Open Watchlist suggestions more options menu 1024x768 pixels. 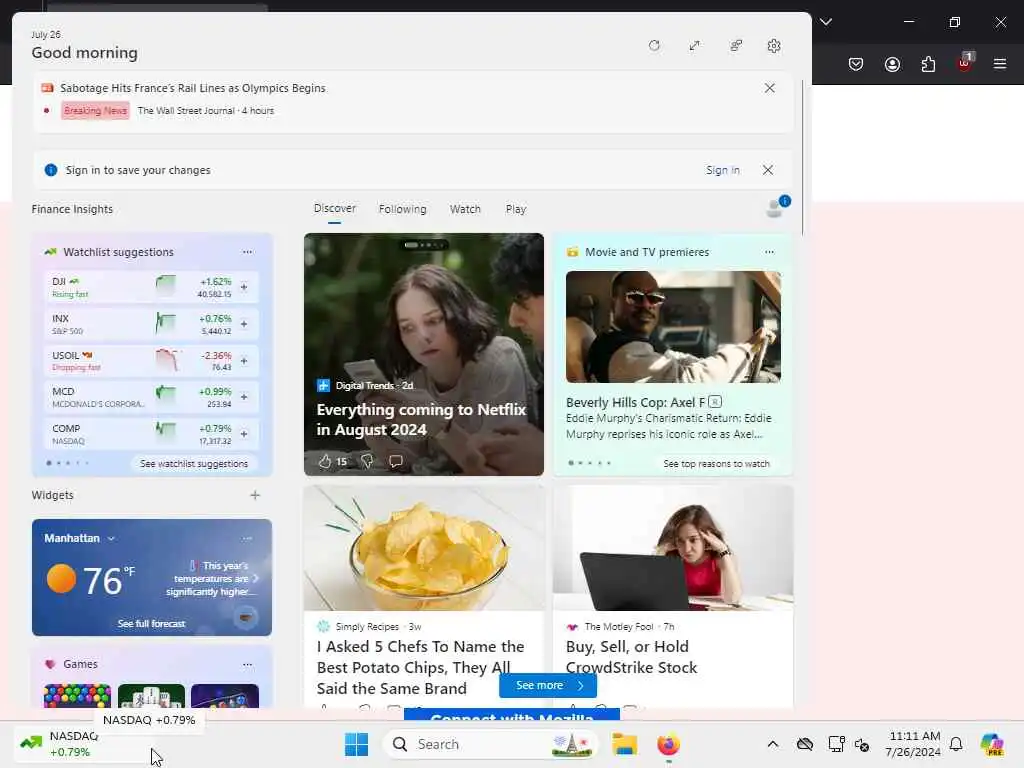click(x=247, y=252)
